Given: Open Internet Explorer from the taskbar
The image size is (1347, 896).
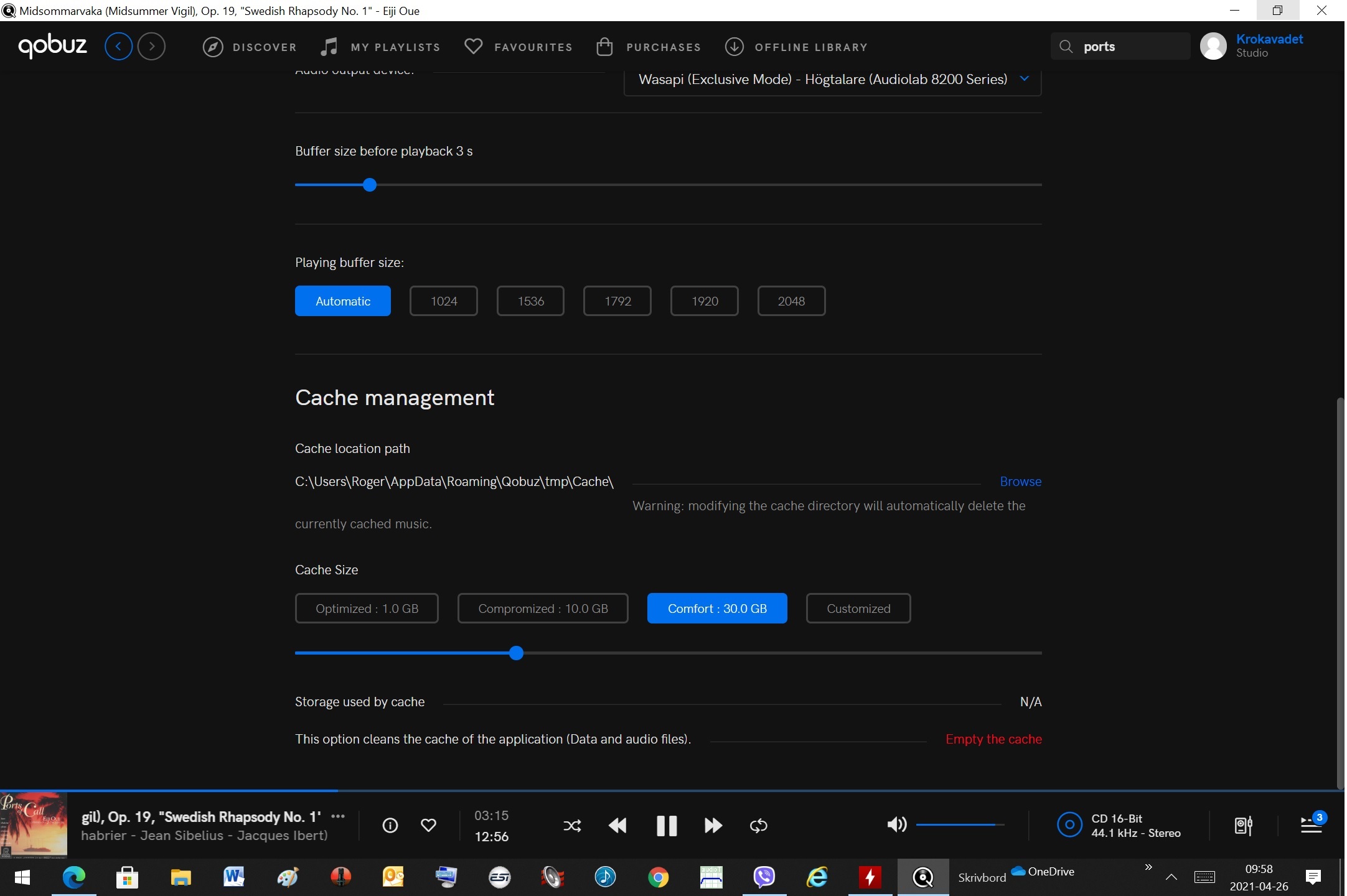Looking at the screenshot, I should [x=817, y=877].
